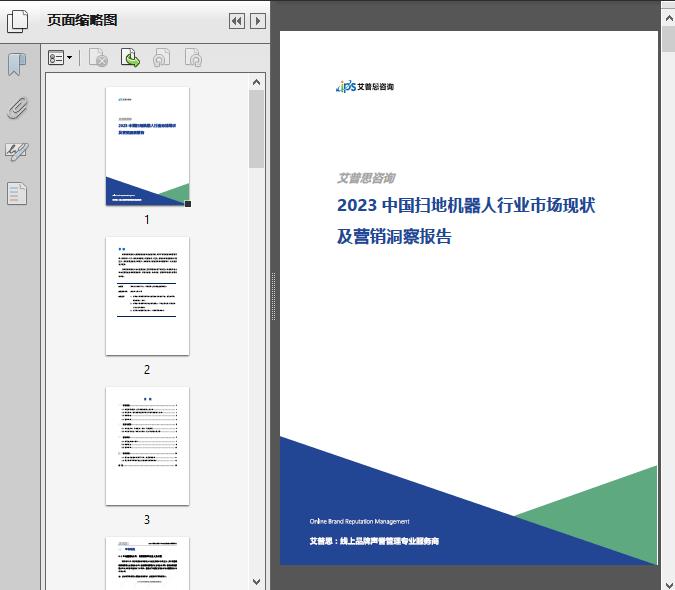Open the Signatures panel
Image resolution: width=675 pixels, height=590 pixels.
tap(17, 151)
